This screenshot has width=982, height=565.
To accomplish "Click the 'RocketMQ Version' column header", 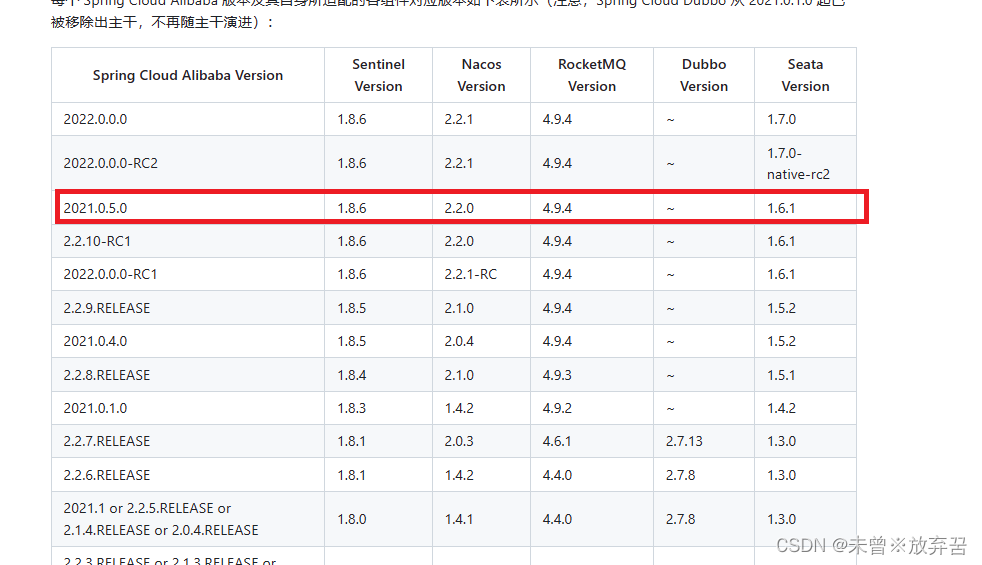I will click(592, 75).
